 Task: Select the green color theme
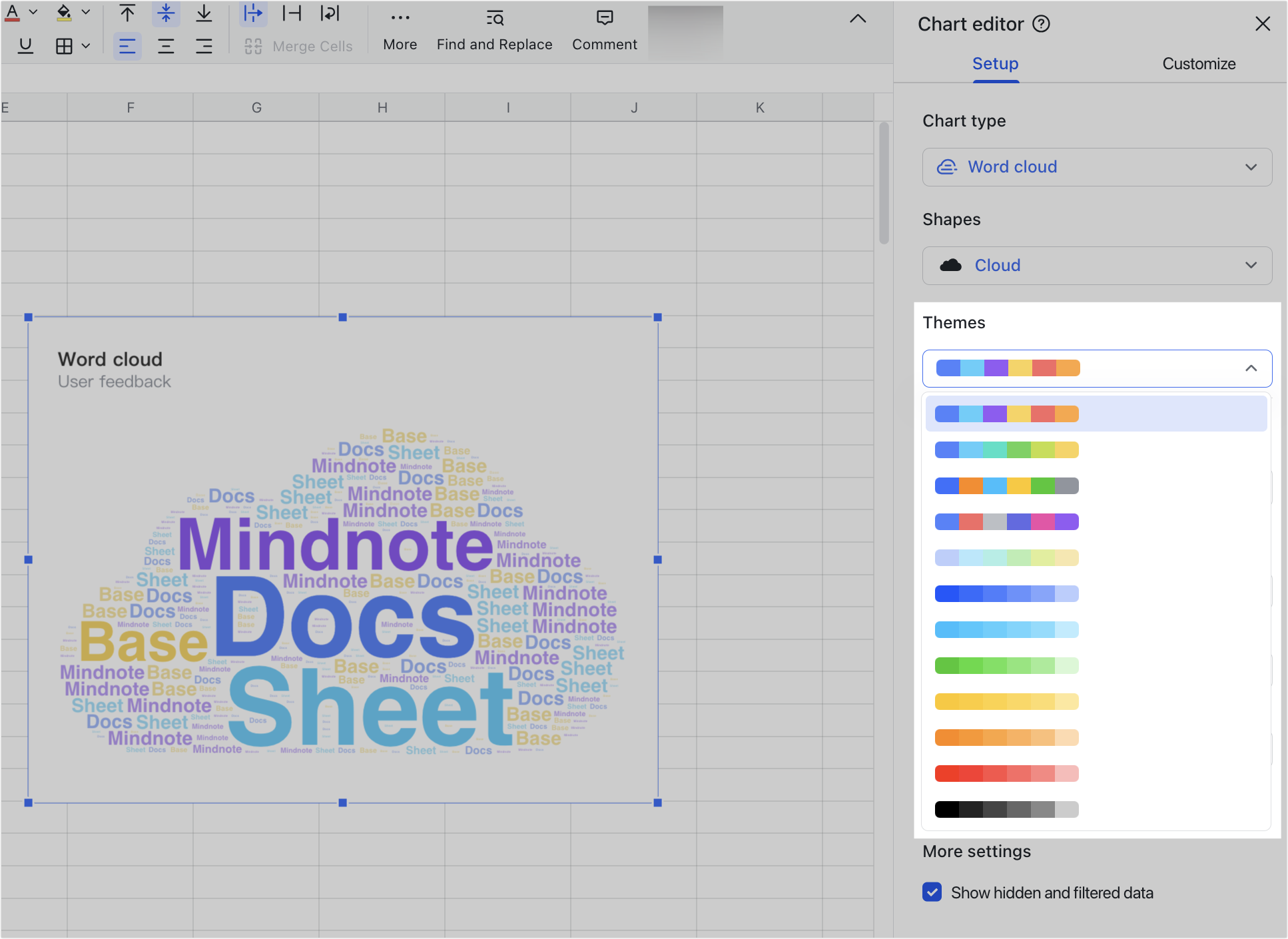(1006, 665)
